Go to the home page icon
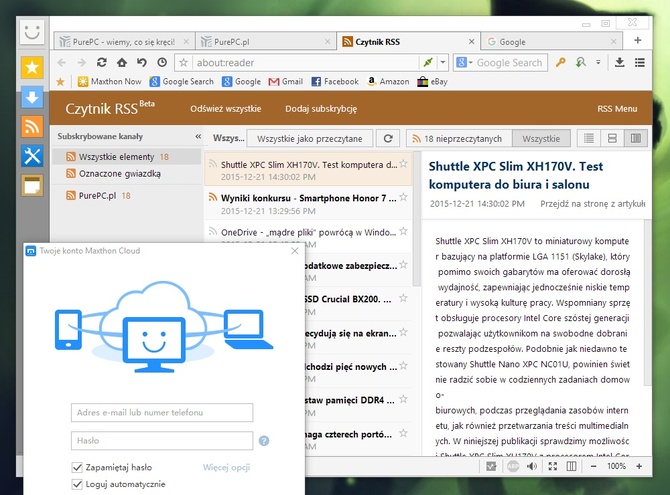The height and width of the screenshot is (495, 670). (x=122, y=62)
